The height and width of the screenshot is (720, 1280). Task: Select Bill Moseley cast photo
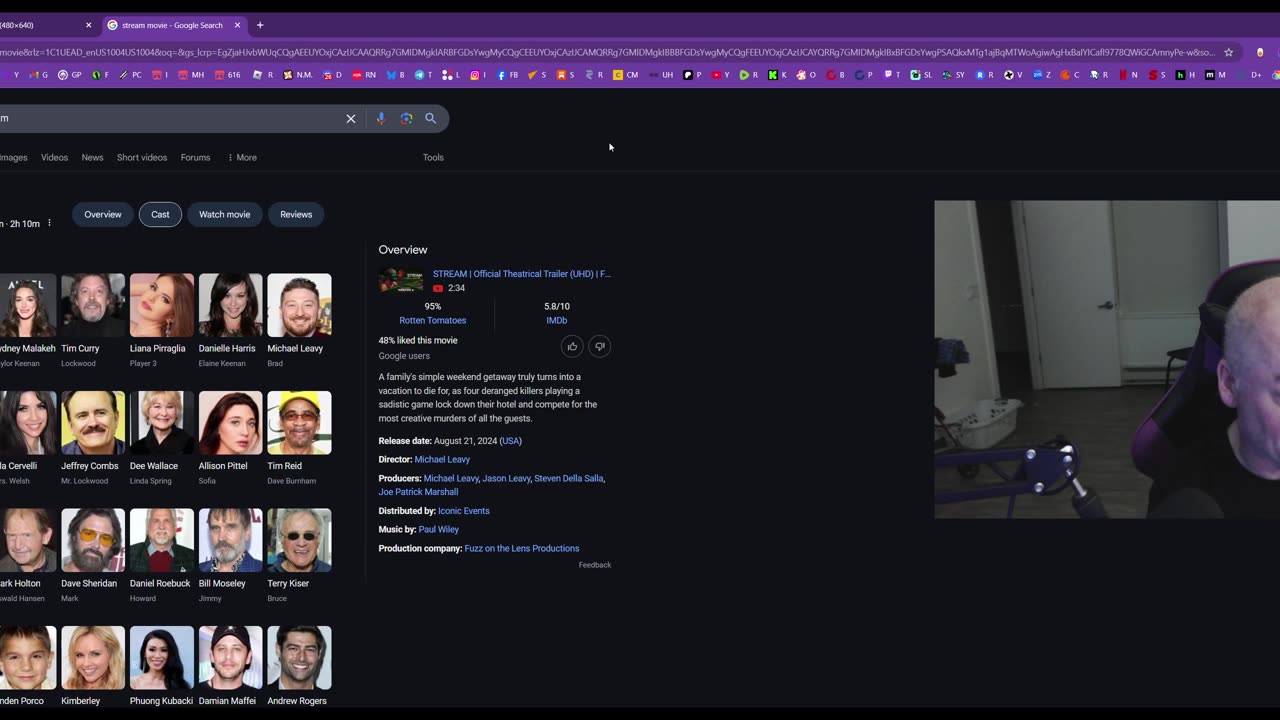230,540
